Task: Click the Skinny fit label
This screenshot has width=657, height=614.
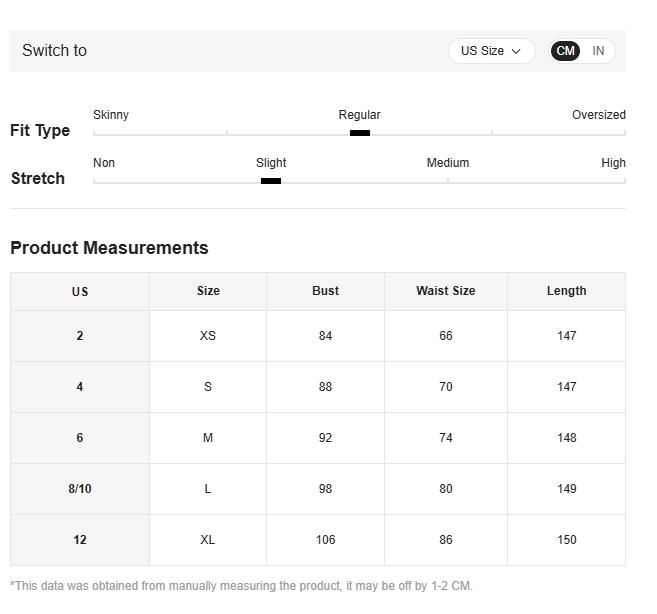Action: pos(111,115)
